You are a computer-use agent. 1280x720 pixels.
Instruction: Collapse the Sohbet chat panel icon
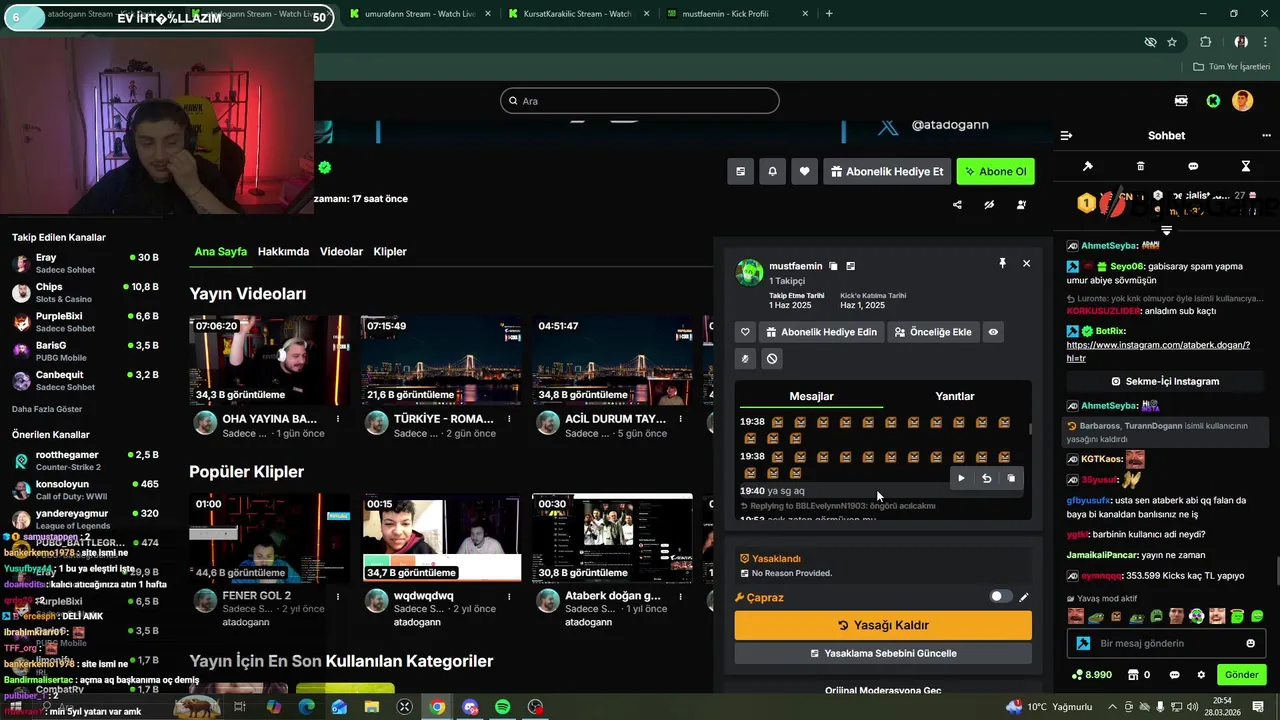pos(1066,135)
